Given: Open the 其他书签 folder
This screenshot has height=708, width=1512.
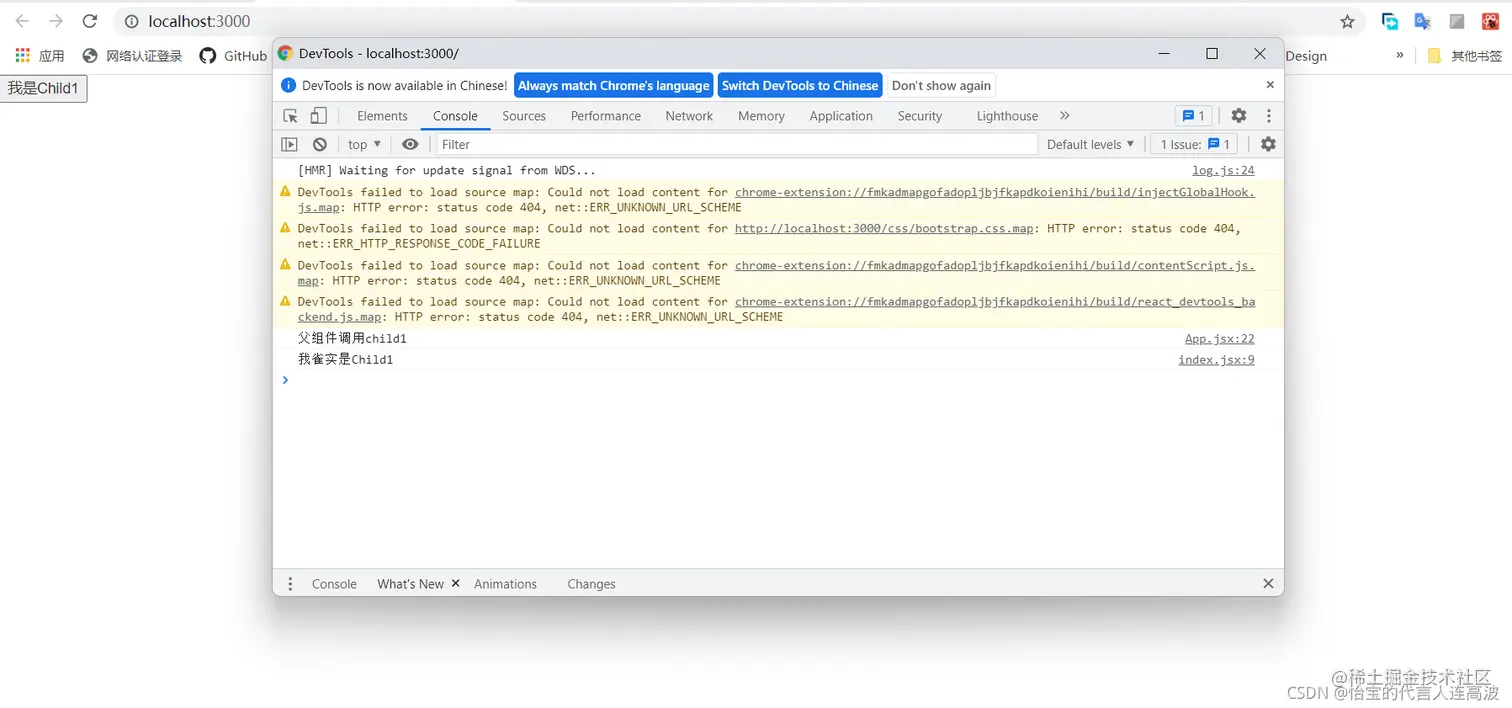Looking at the screenshot, I should (x=1464, y=56).
